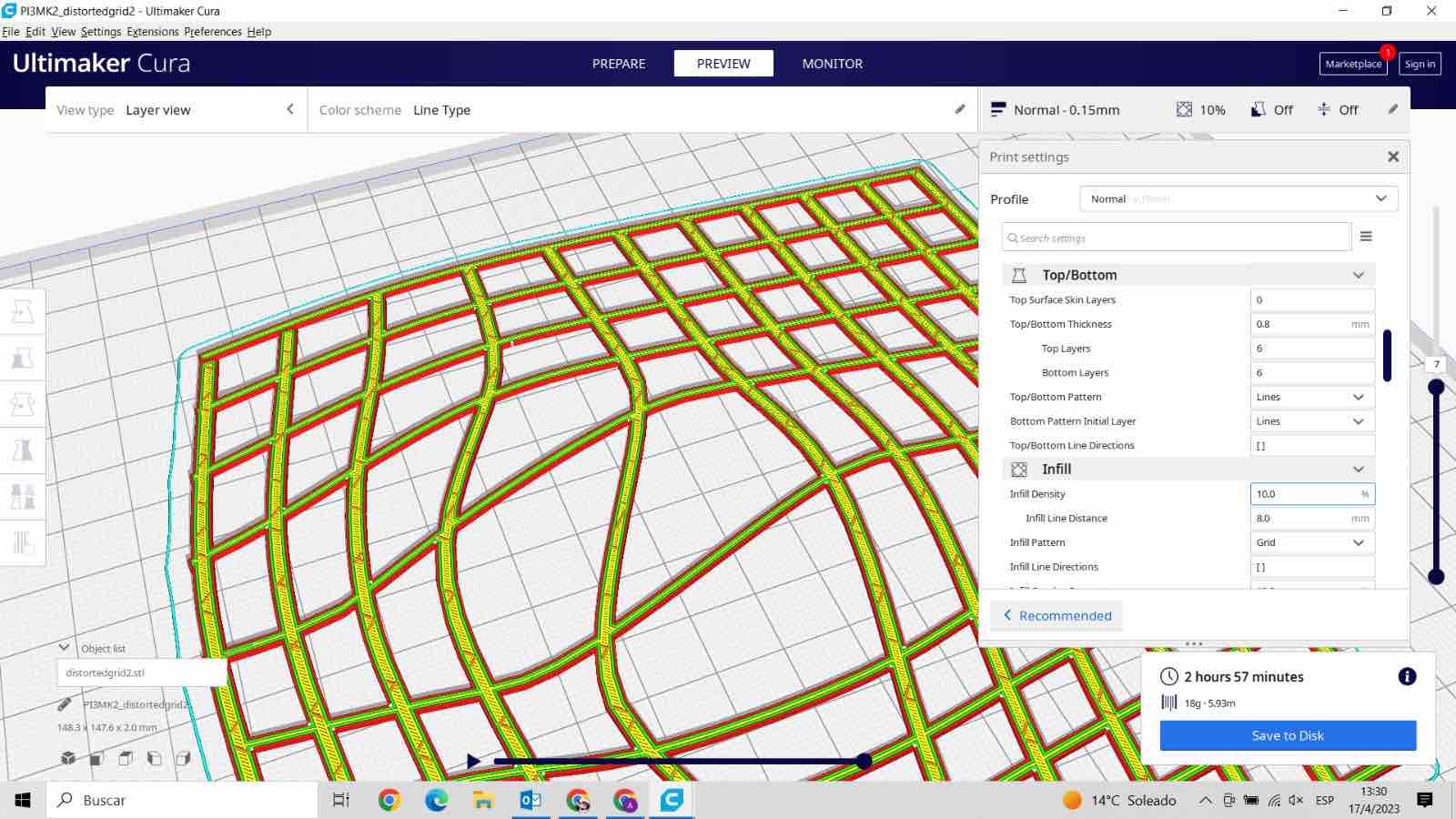Click the settings list scrollbar

point(1387,356)
